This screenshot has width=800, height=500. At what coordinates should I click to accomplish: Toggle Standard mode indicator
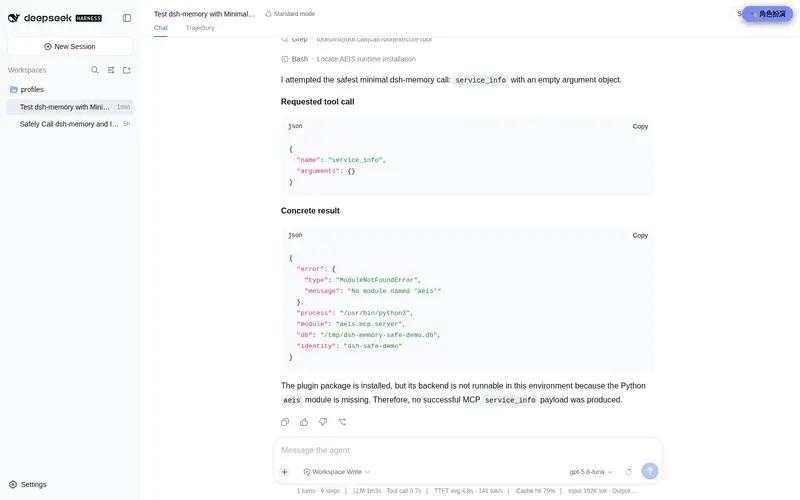tap(290, 14)
